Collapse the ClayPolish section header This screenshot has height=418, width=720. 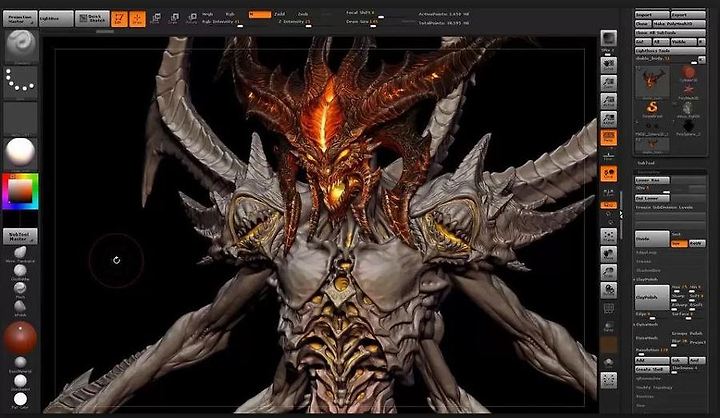coord(647,279)
